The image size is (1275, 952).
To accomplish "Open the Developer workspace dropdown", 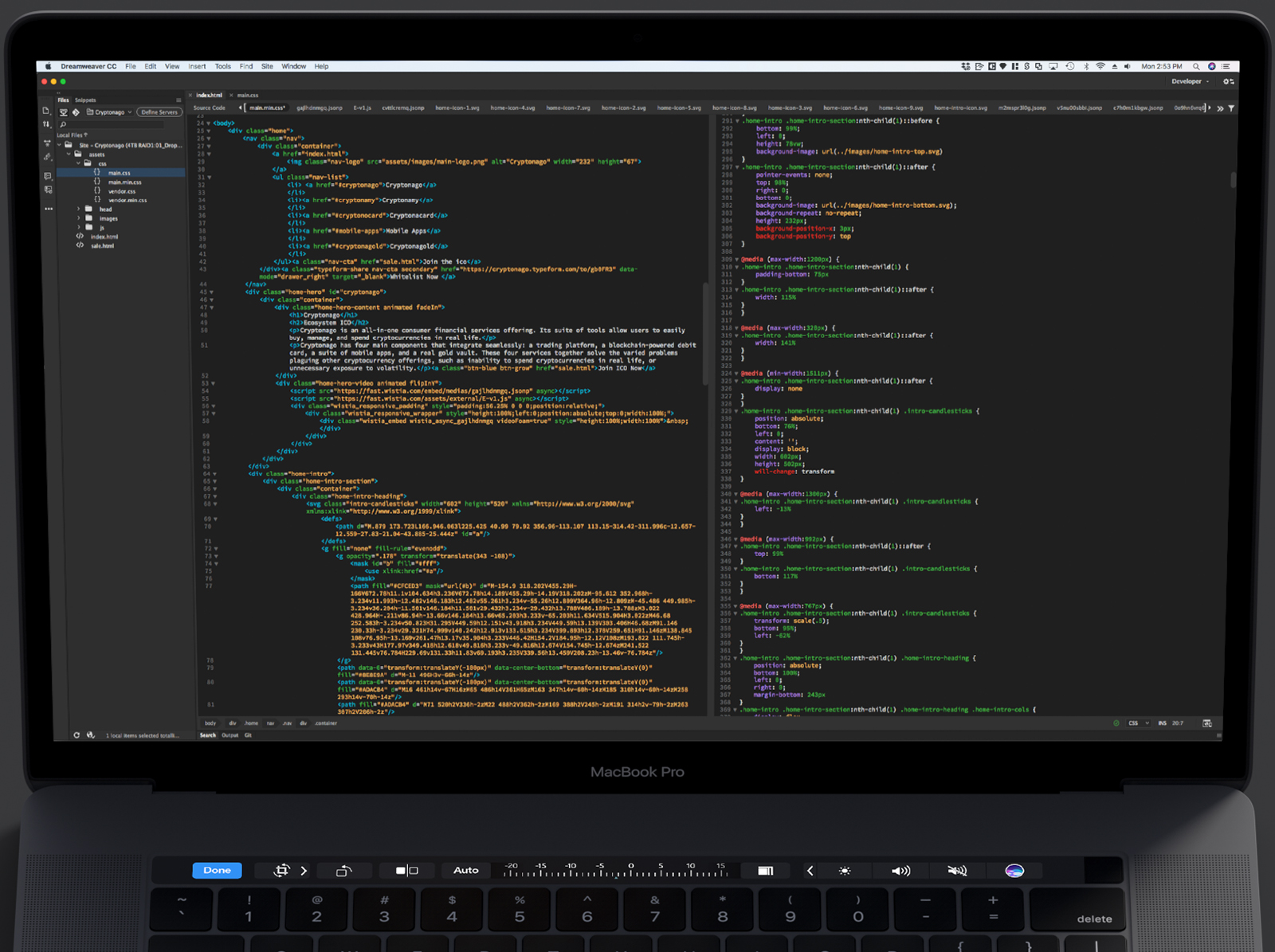I will (x=1190, y=81).
